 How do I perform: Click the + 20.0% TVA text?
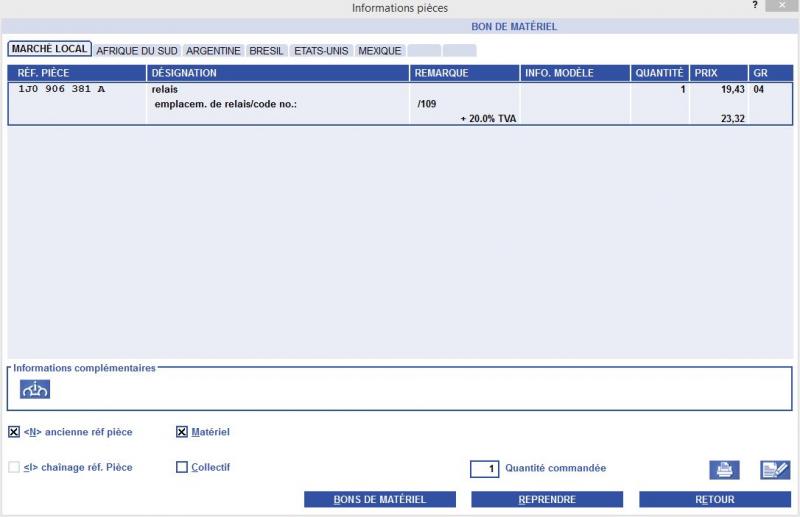[488, 118]
